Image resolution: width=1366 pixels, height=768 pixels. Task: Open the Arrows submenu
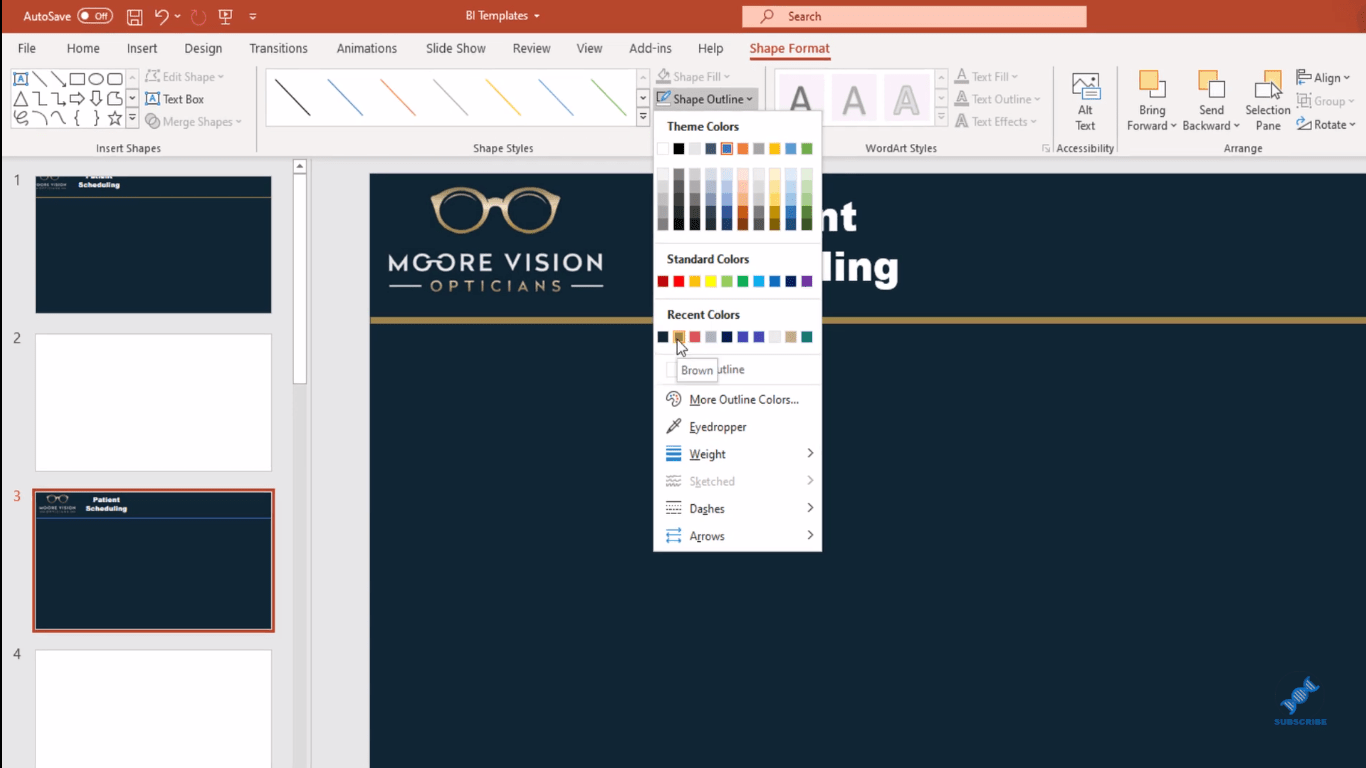(738, 536)
